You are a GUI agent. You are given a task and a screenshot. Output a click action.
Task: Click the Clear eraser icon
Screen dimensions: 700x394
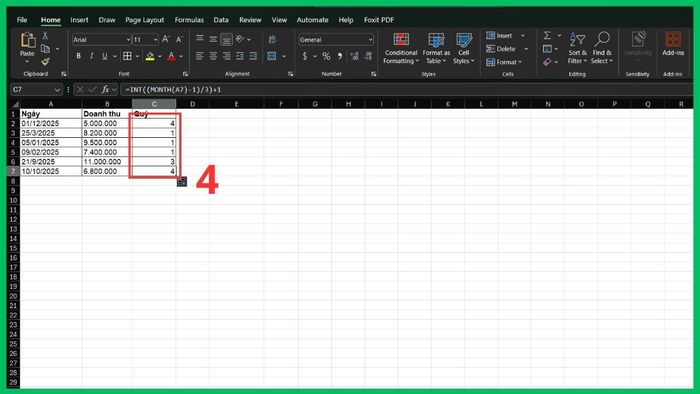click(547, 62)
